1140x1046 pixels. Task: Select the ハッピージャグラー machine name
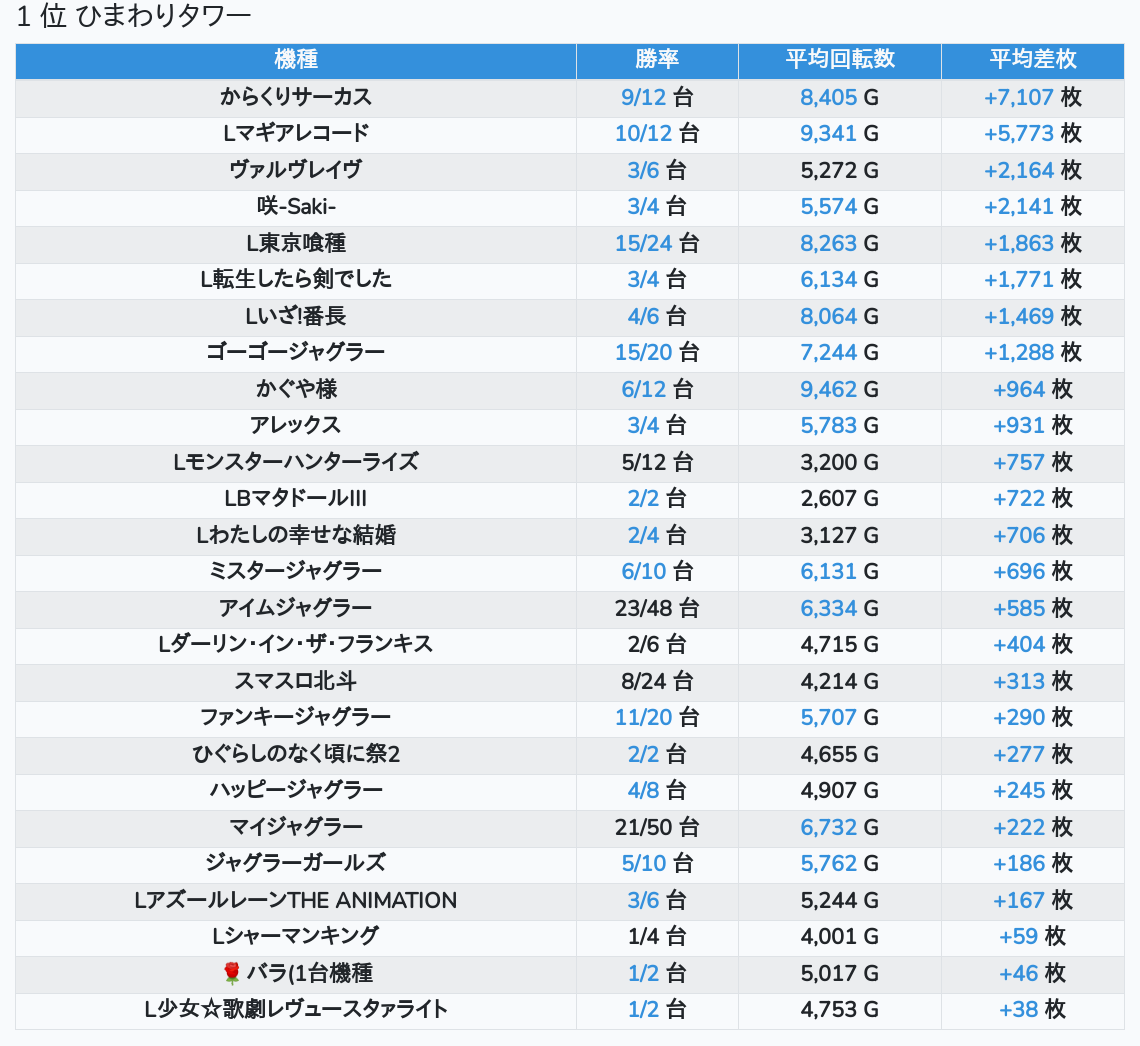(x=296, y=791)
